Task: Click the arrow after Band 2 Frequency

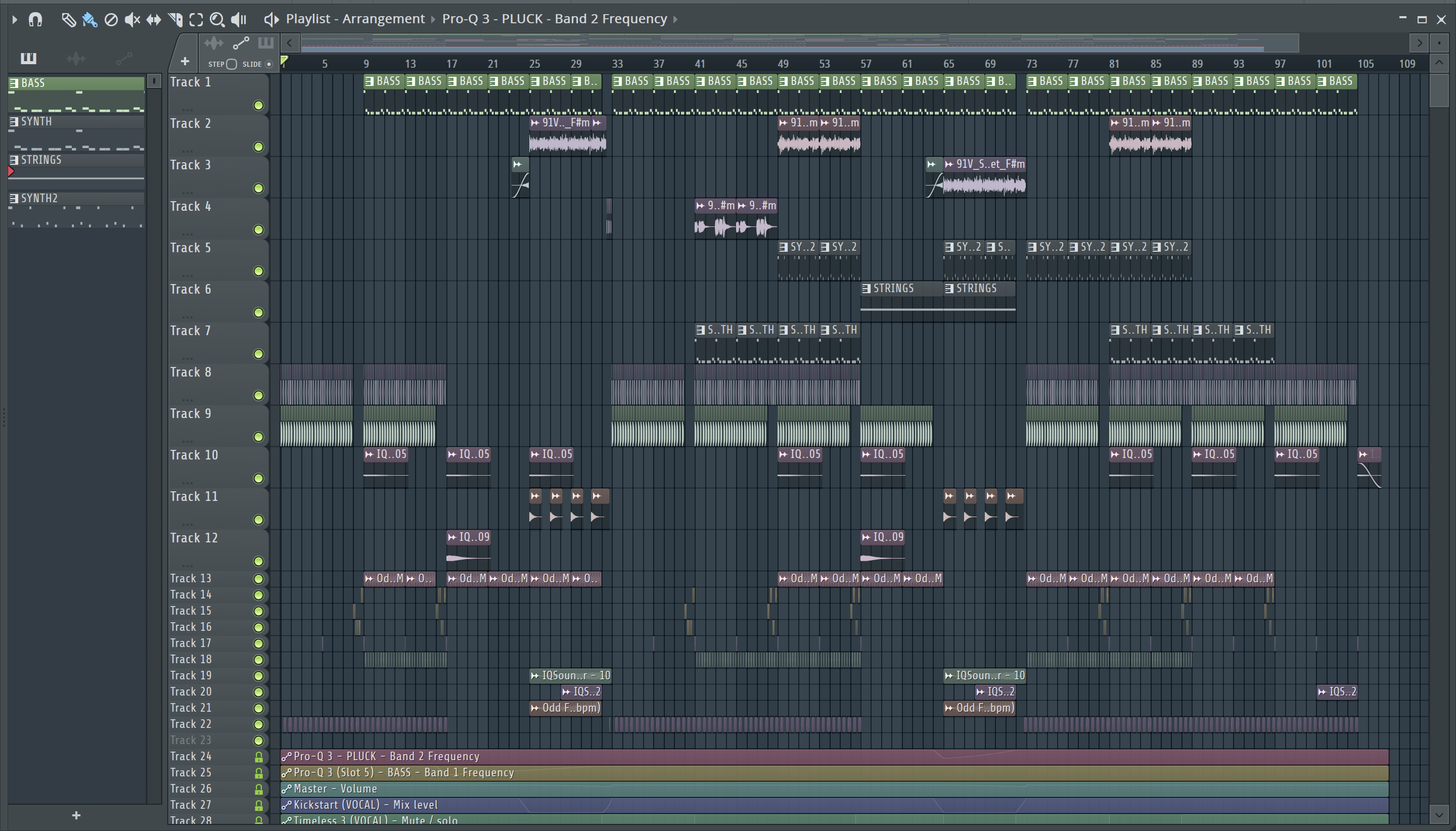Action: (x=675, y=19)
